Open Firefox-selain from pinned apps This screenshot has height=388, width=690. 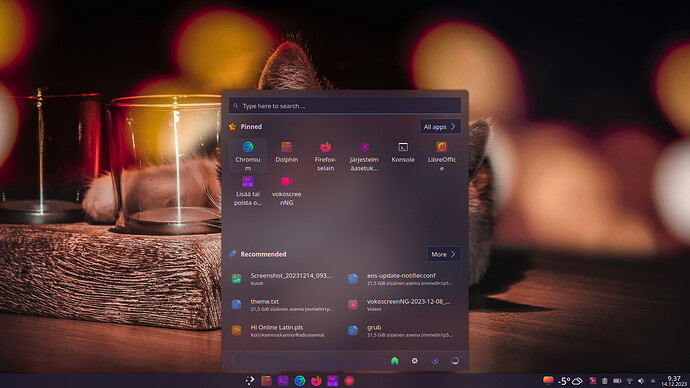click(325, 155)
